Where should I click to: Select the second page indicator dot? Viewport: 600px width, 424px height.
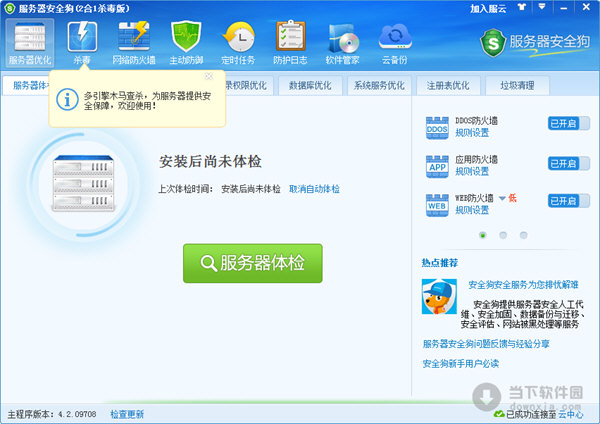(503, 235)
